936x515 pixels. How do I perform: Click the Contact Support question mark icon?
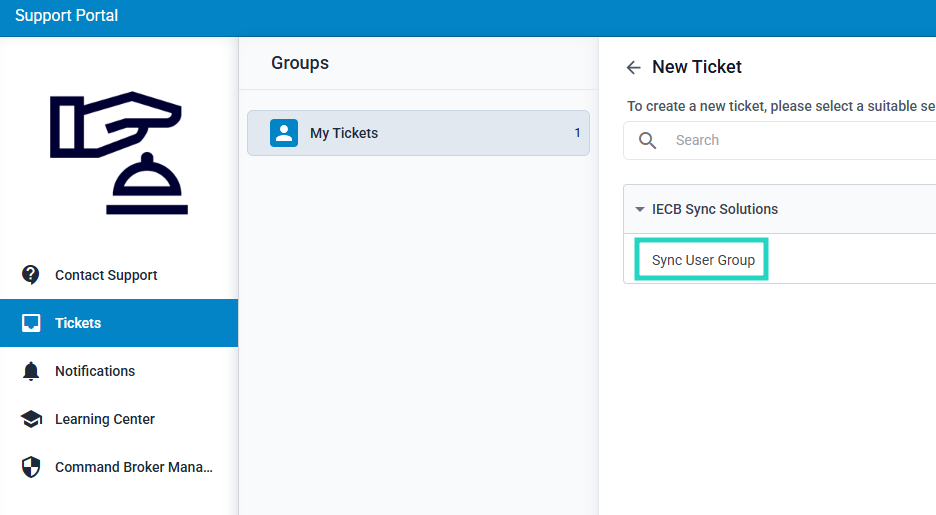pyautogui.click(x=31, y=275)
